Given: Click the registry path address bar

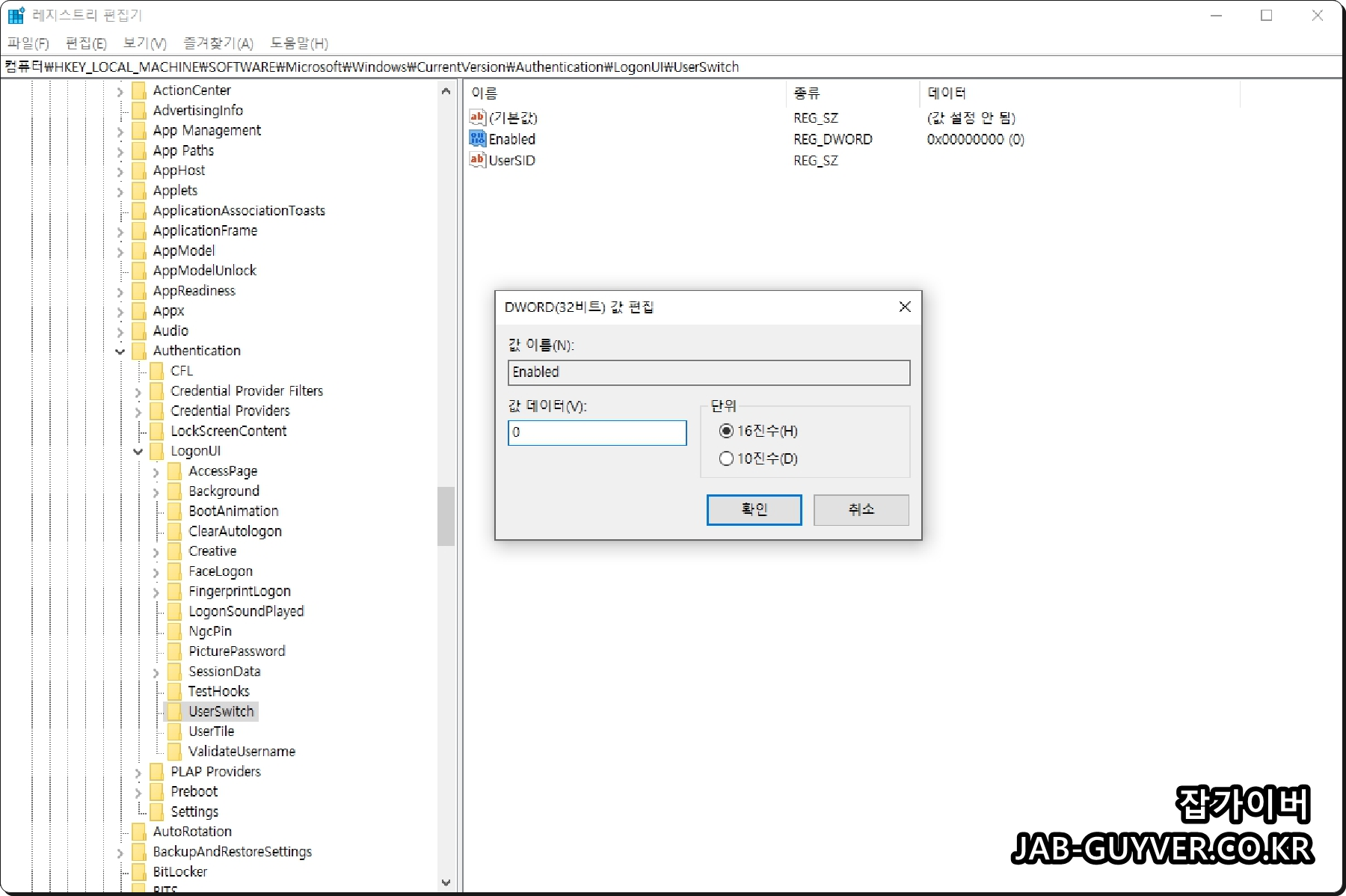Looking at the screenshot, I should click(x=672, y=67).
